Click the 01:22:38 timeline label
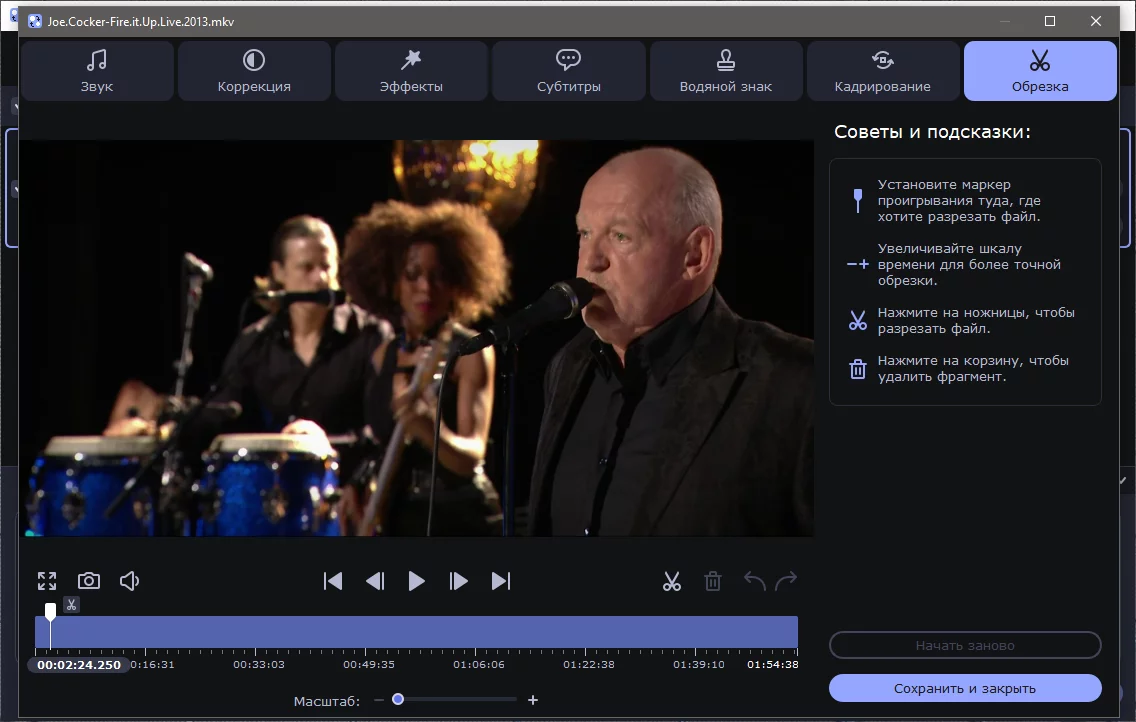Viewport: 1136px width, 722px height. click(589, 665)
